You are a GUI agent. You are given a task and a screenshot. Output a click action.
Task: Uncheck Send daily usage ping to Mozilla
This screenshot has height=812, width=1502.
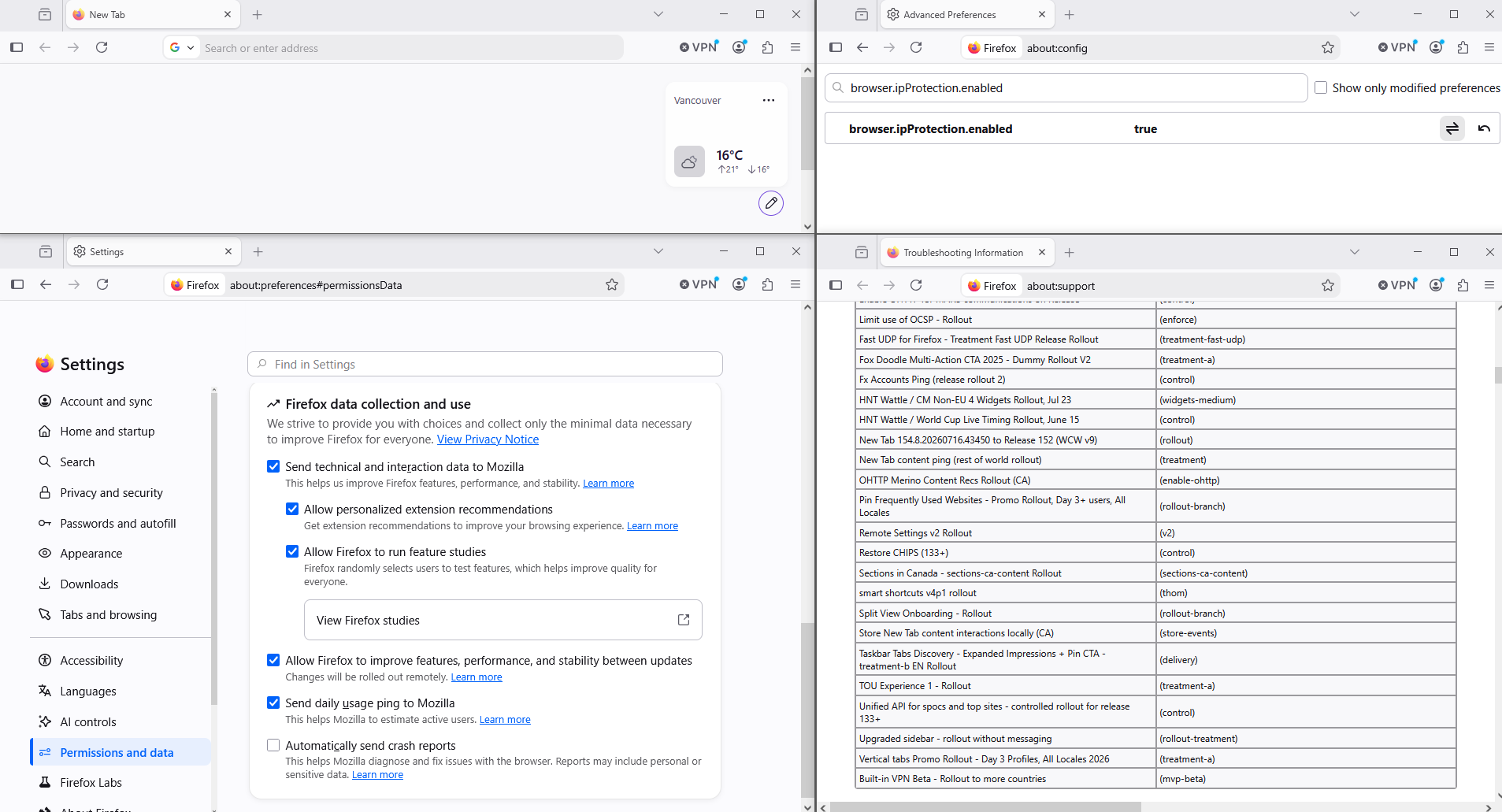pos(273,703)
